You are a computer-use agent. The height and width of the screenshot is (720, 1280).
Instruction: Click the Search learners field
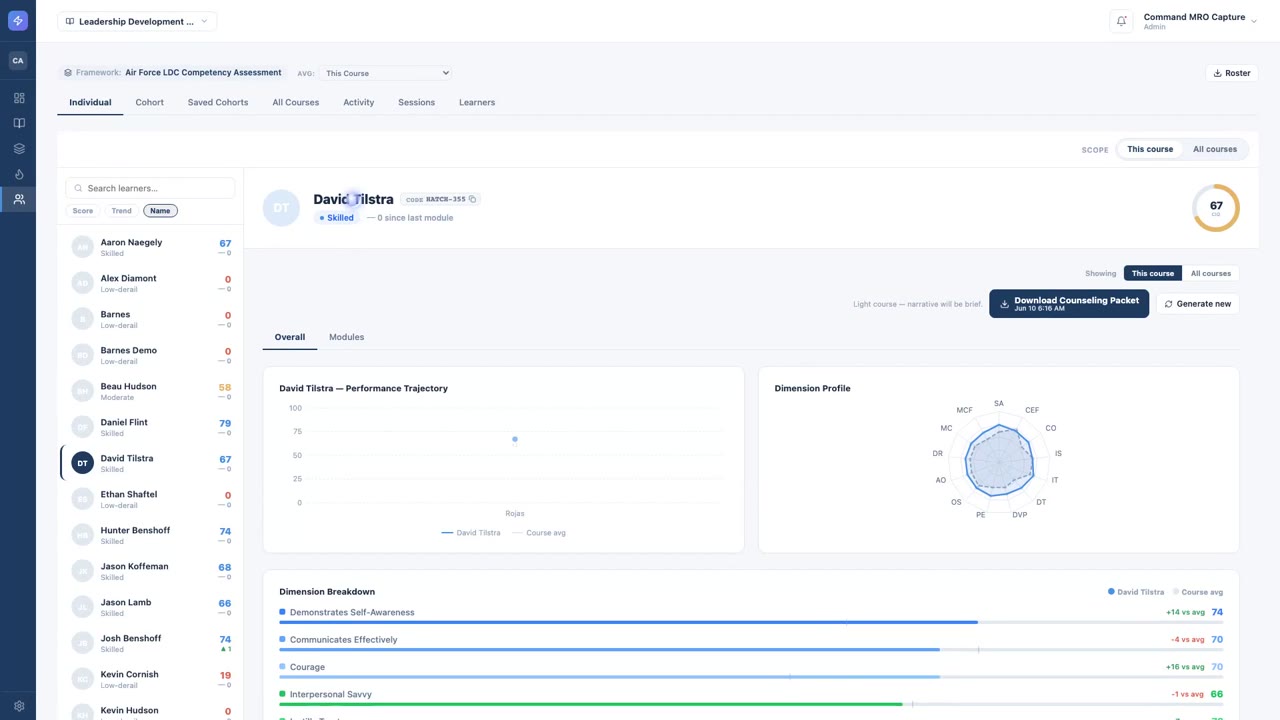pos(150,188)
